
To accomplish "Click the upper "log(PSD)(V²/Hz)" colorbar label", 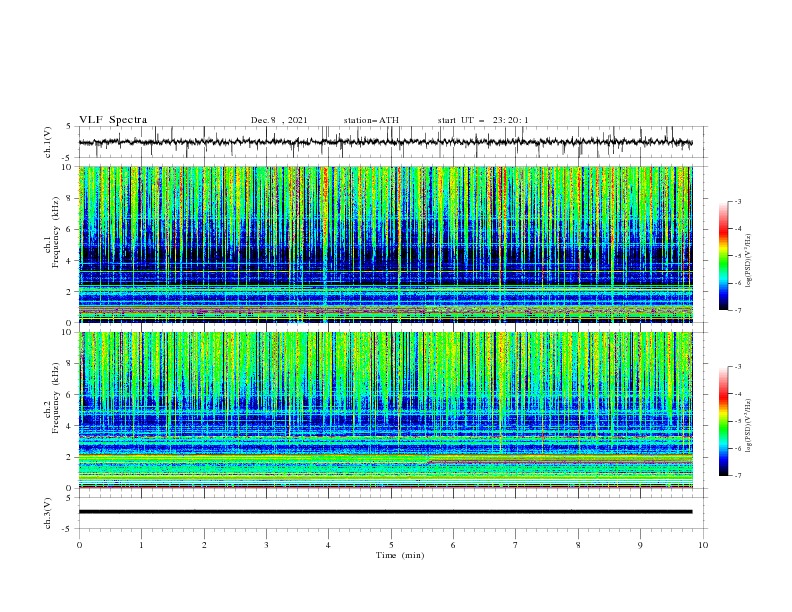I will (749, 261).
